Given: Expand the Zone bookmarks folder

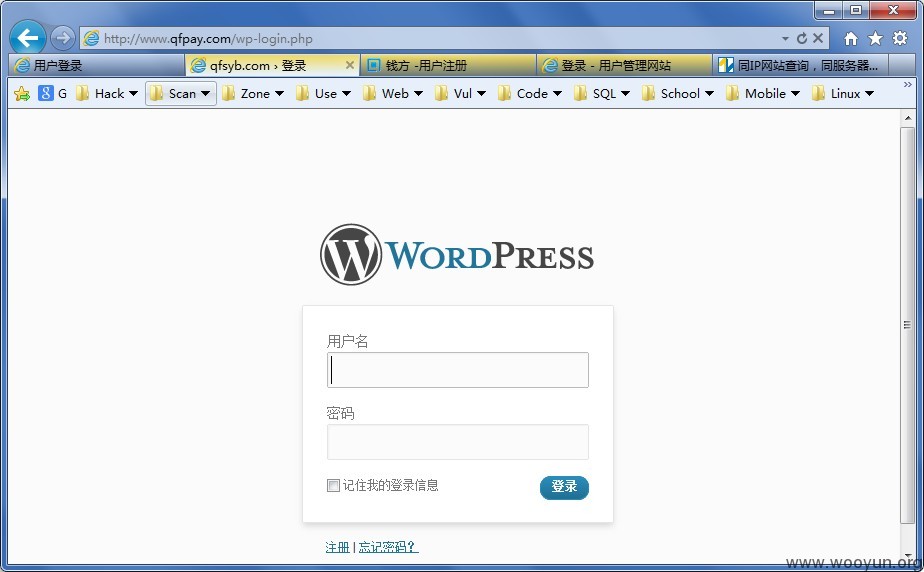Looking at the screenshot, I should click(253, 93).
